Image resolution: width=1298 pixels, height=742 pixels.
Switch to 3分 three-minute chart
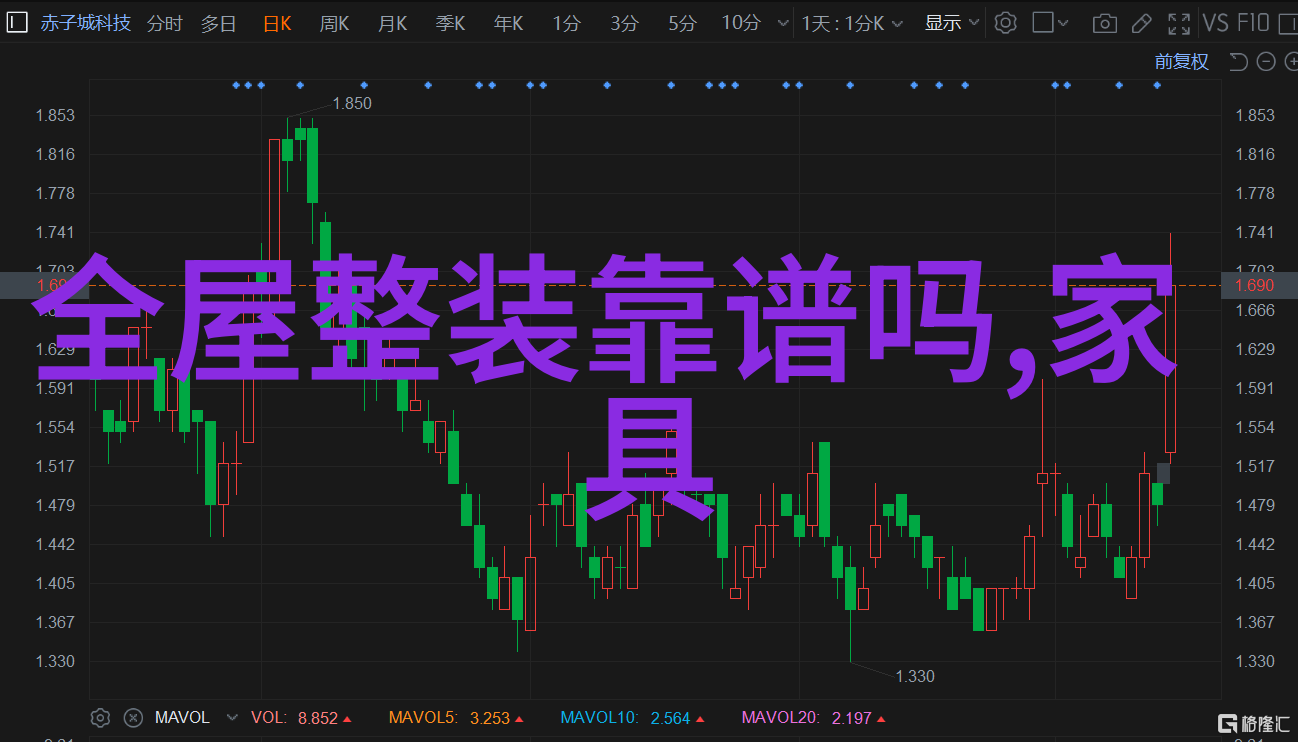(624, 22)
